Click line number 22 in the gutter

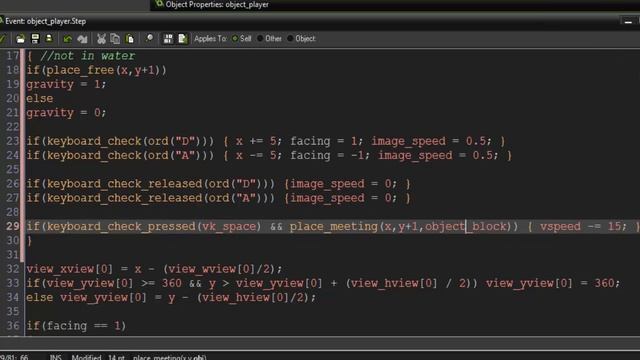tap(12, 127)
